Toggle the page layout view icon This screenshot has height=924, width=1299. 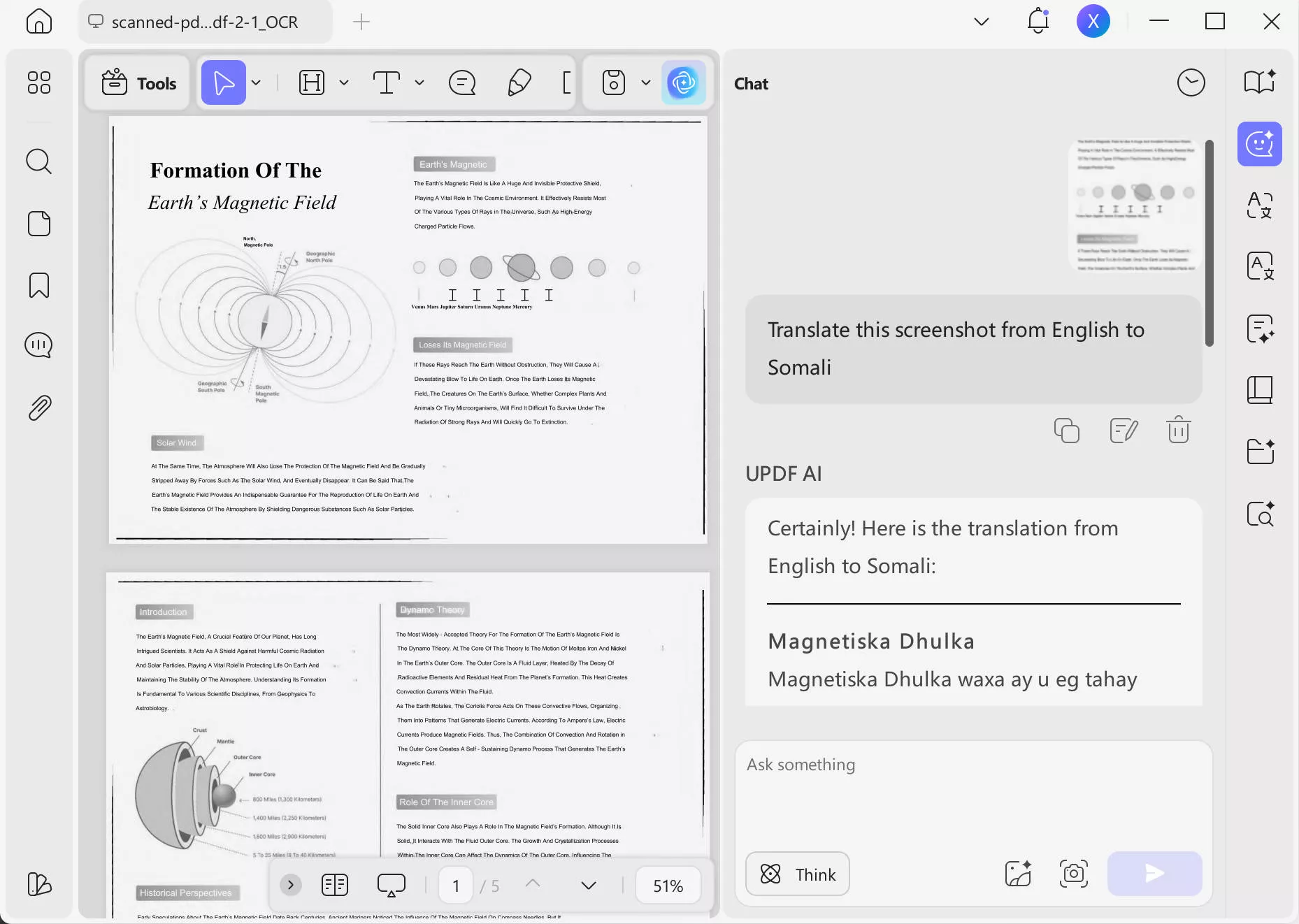pyautogui.click(x=335, y=886)
